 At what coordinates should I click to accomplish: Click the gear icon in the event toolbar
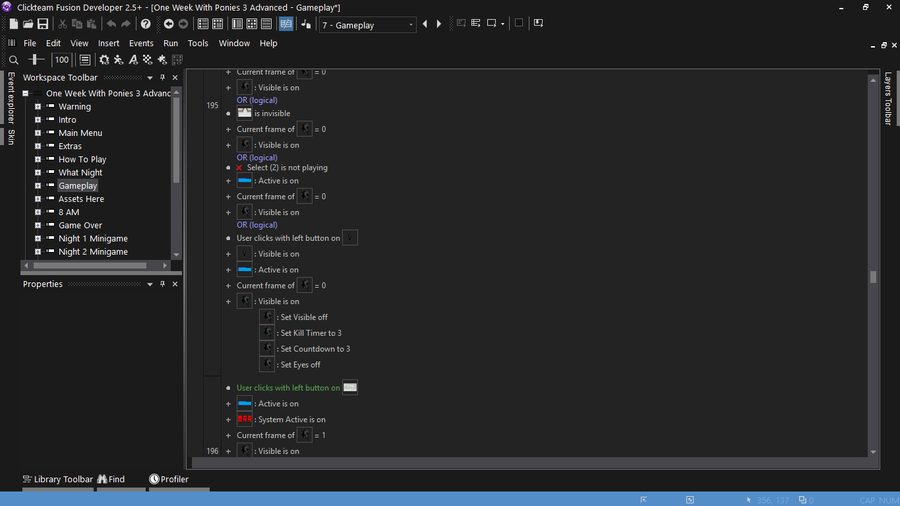click(x=104, y=60)
